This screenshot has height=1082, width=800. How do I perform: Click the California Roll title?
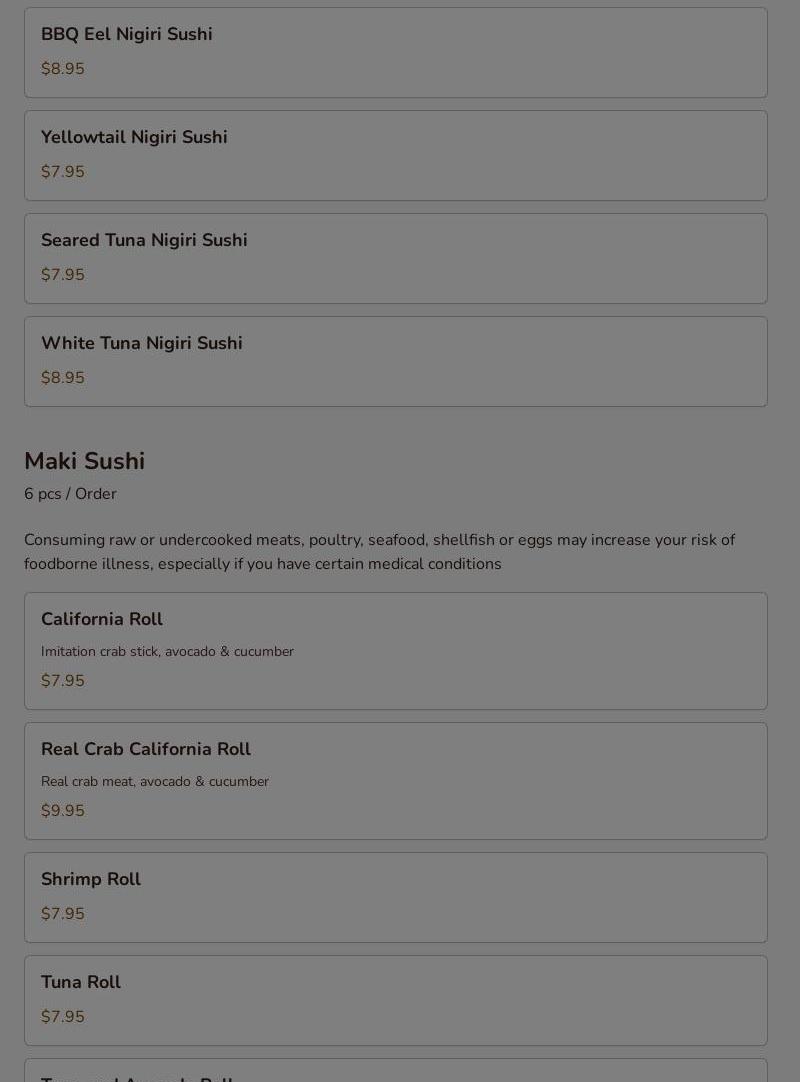pyautogui.click(x=102, y=619)
